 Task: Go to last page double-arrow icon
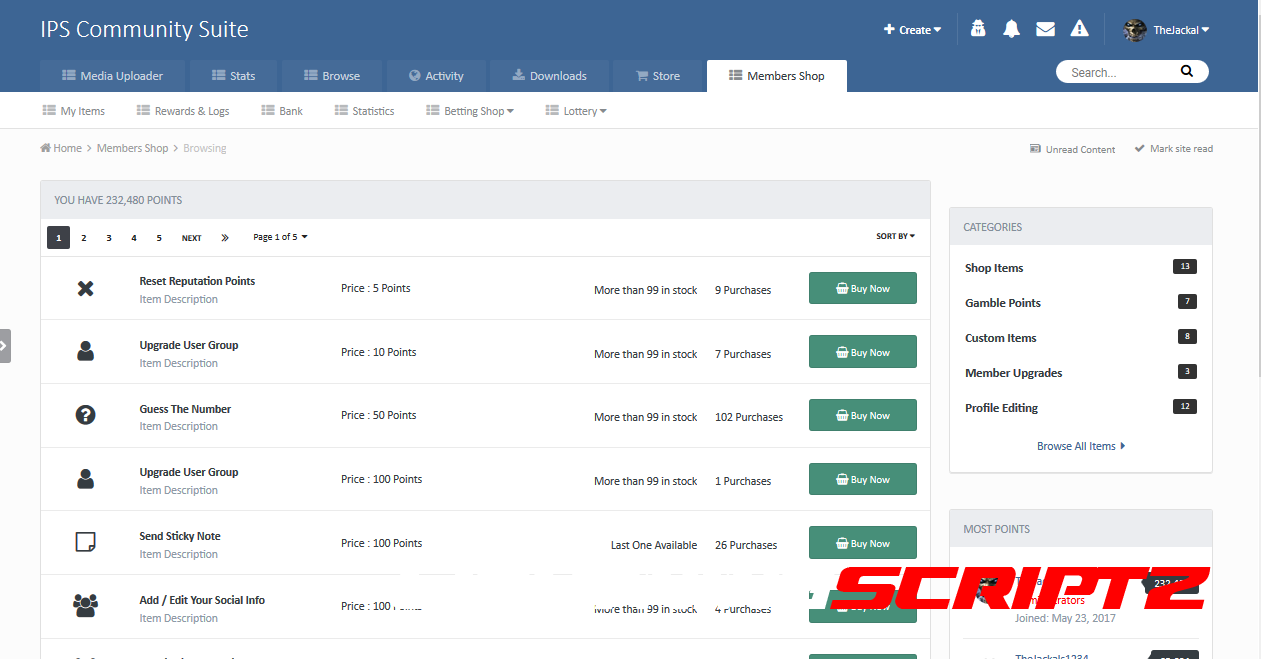(225, 238)
